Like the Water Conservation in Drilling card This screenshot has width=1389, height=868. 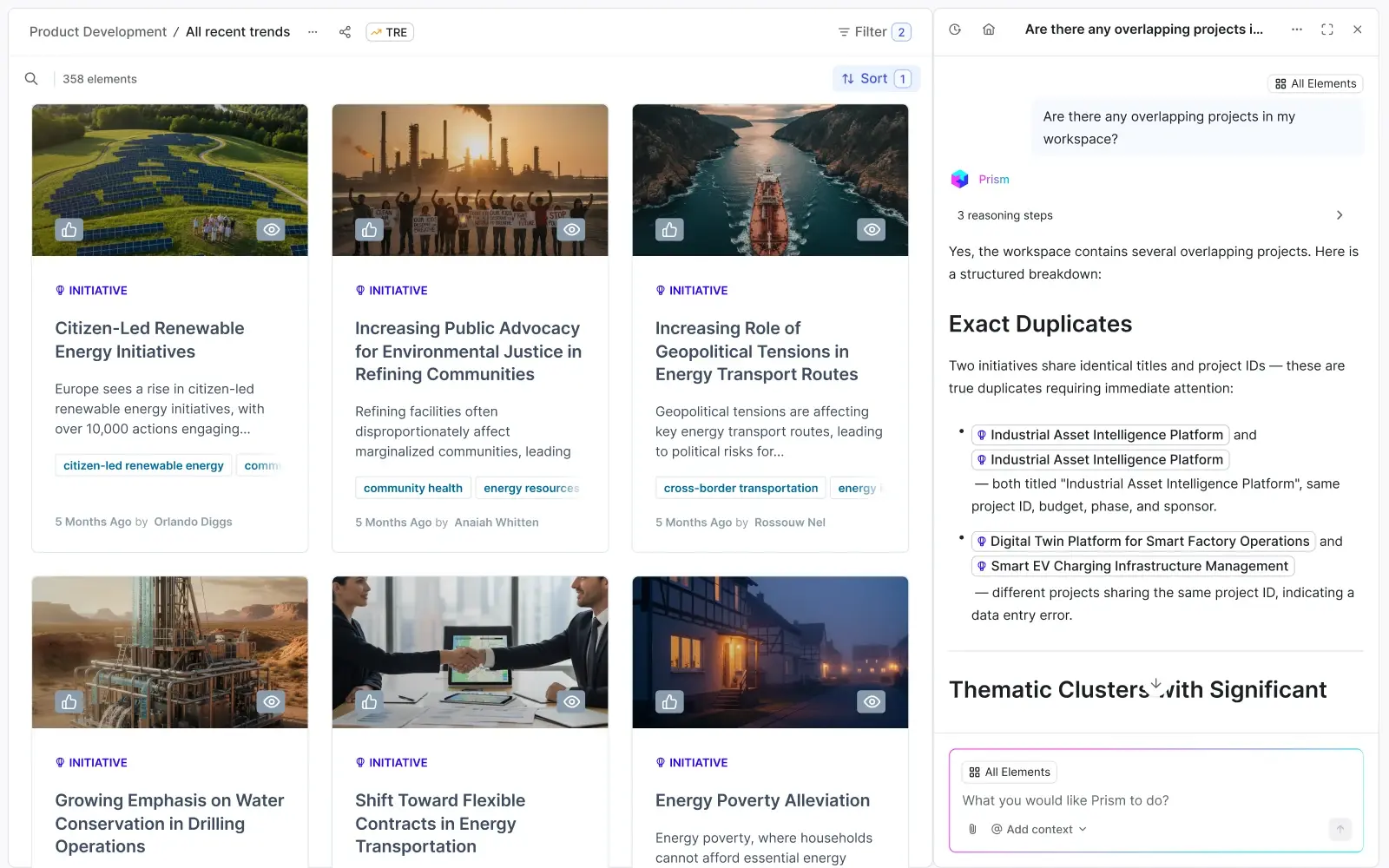(69, 701)
